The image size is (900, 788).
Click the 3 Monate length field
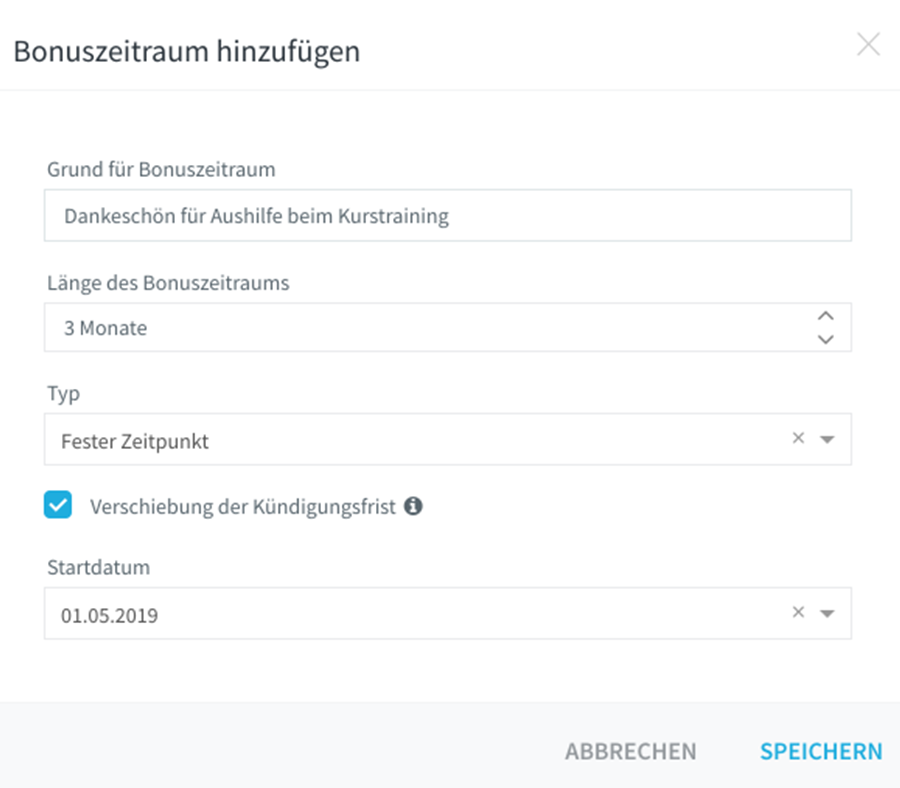tap(448, 327)
